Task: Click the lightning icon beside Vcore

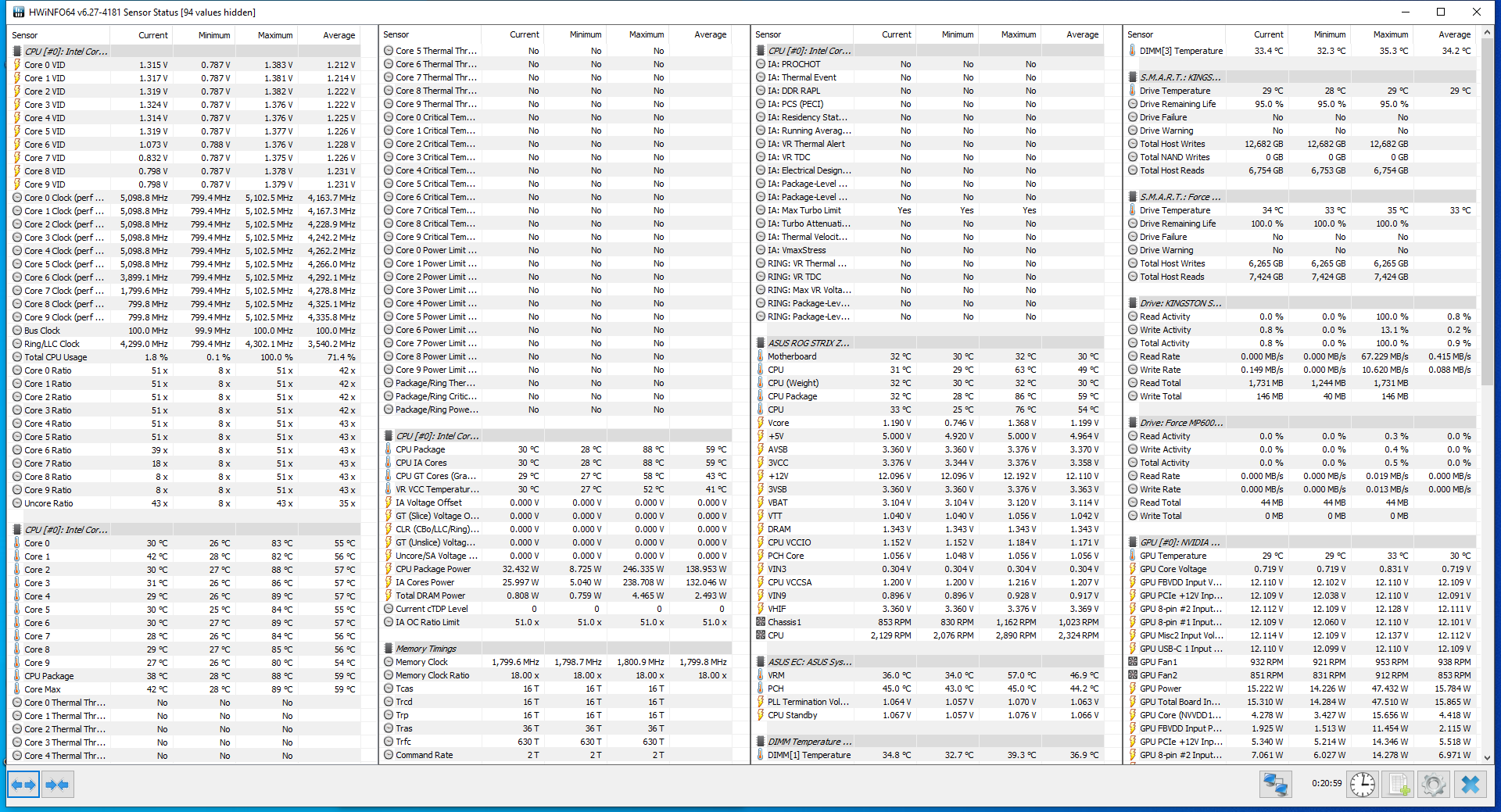Action: tap(761, 423)
